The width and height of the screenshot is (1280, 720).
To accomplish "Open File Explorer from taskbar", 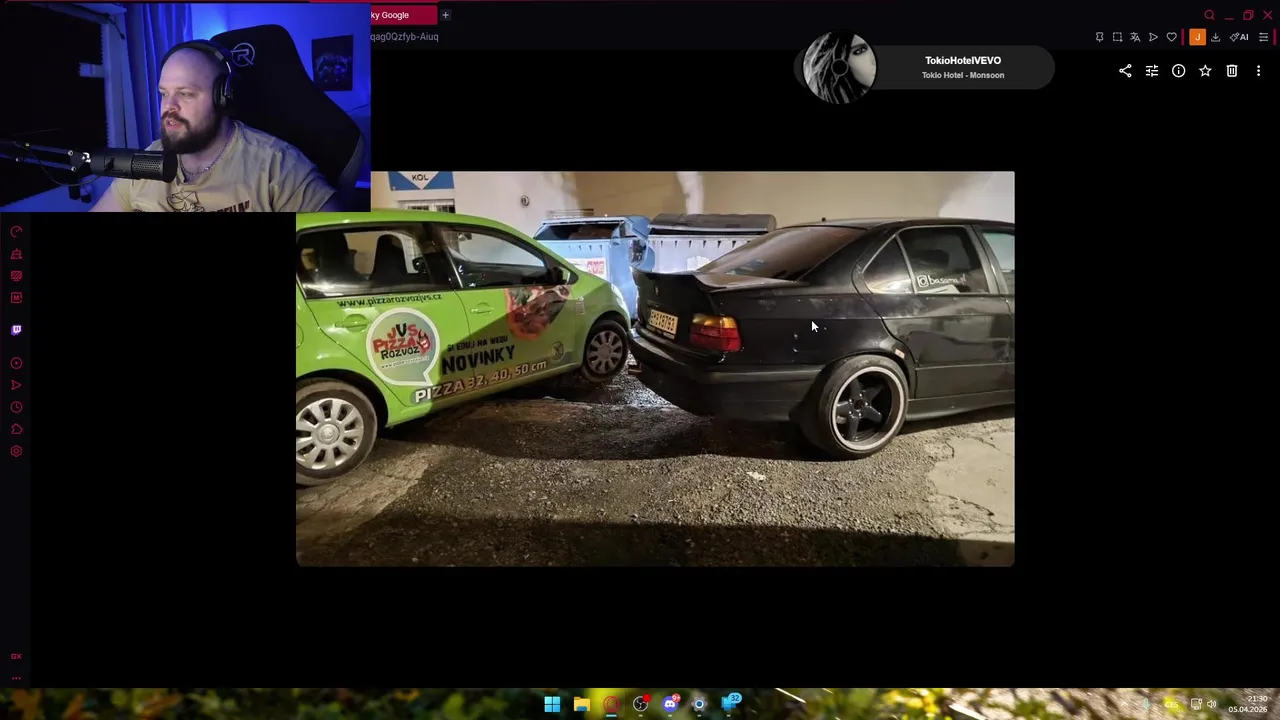I will [x=582, y=704].
